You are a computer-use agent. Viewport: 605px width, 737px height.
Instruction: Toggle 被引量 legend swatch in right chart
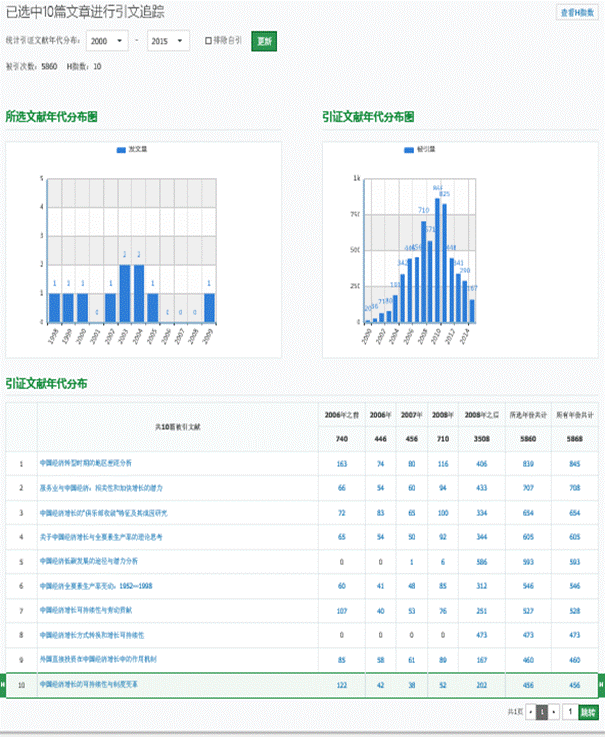(x=408, y=148)
